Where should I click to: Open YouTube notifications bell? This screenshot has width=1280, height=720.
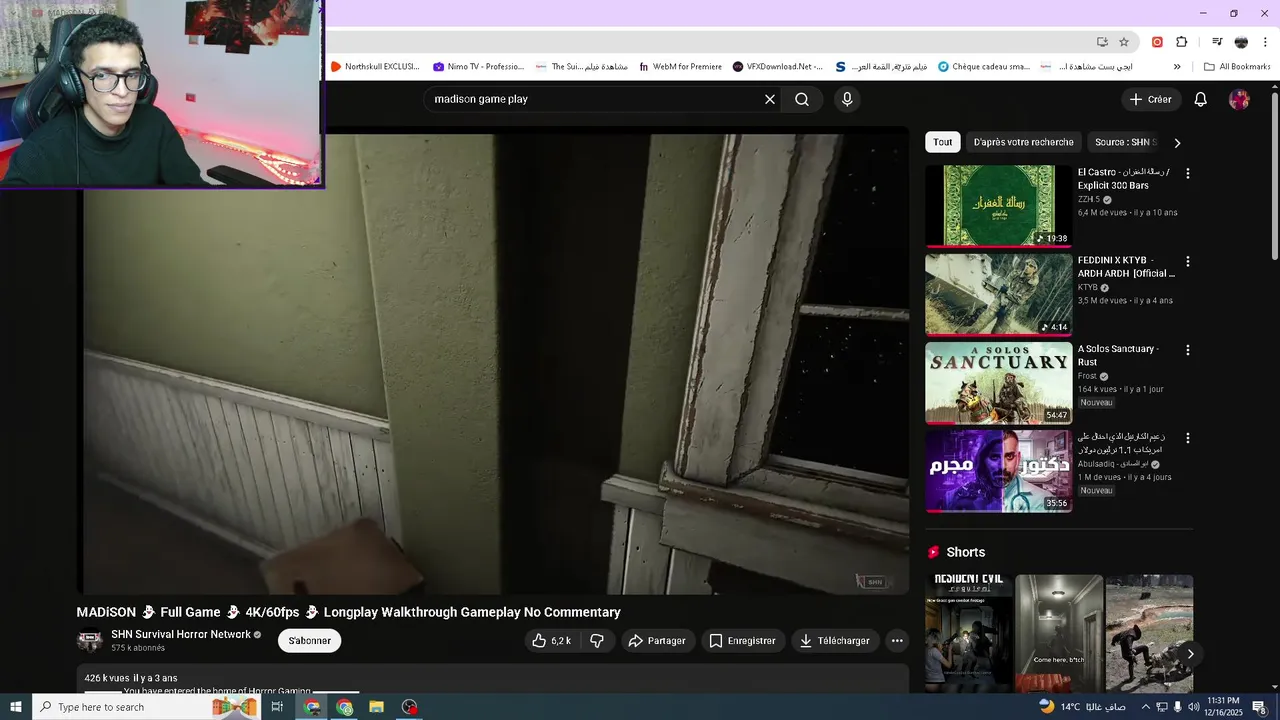pos(1201,99)
